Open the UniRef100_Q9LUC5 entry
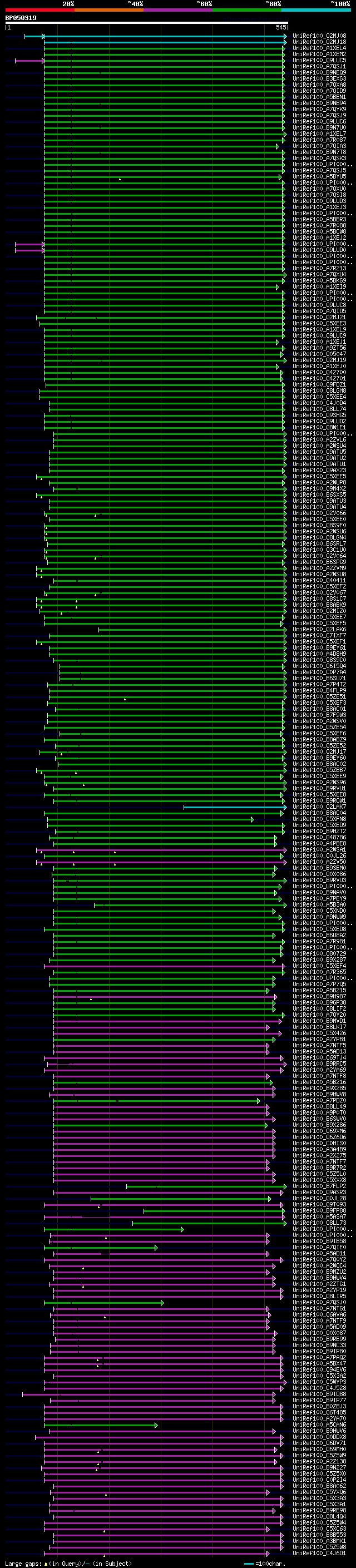 click(x=319, y=60)
